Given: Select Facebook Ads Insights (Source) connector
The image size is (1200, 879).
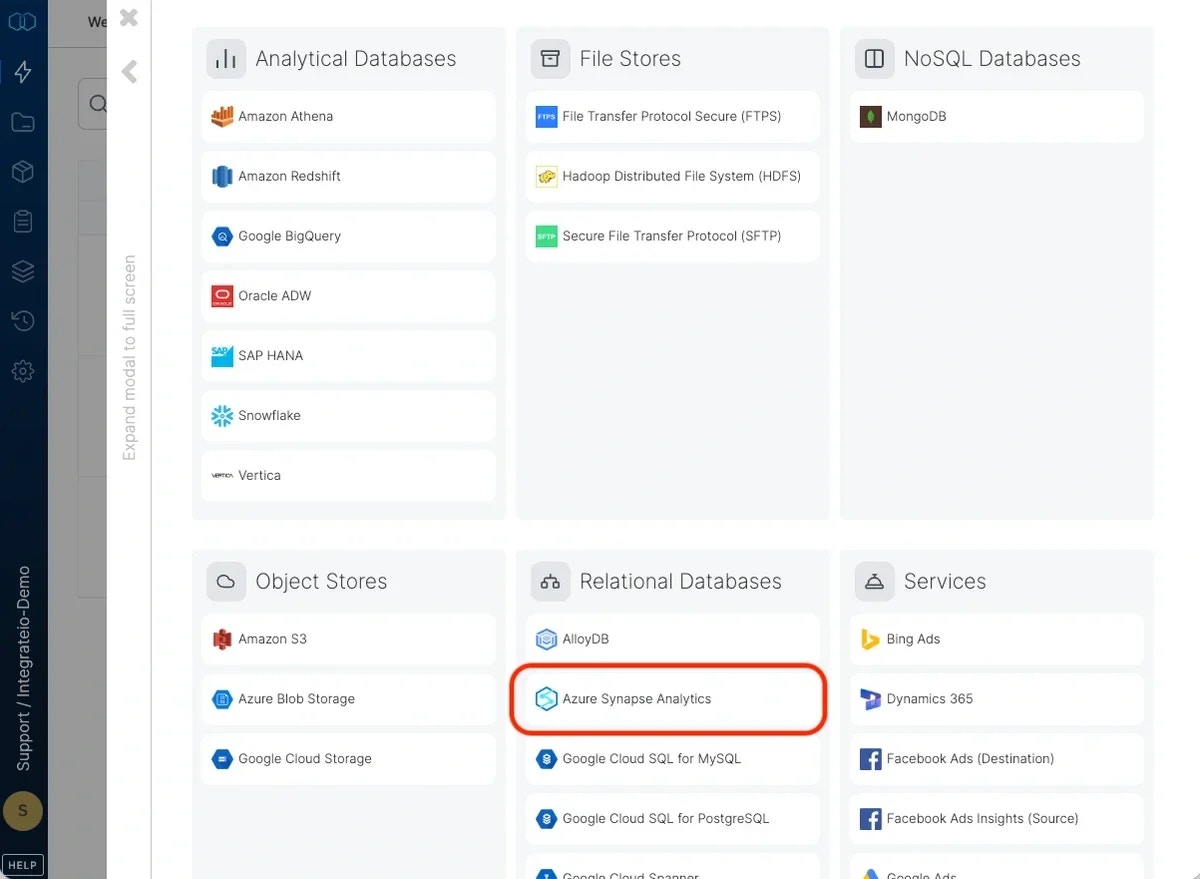Looking at the screenshot, I should coord(995,818).
